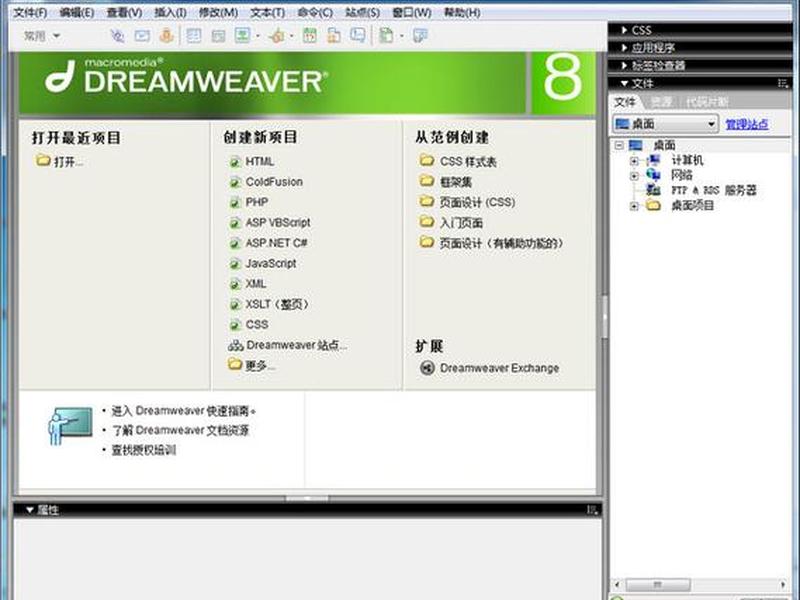This screenshot has width=800, height=600.
Task: Click the Comment icon in the toolbar
Action: pos(358,35)
